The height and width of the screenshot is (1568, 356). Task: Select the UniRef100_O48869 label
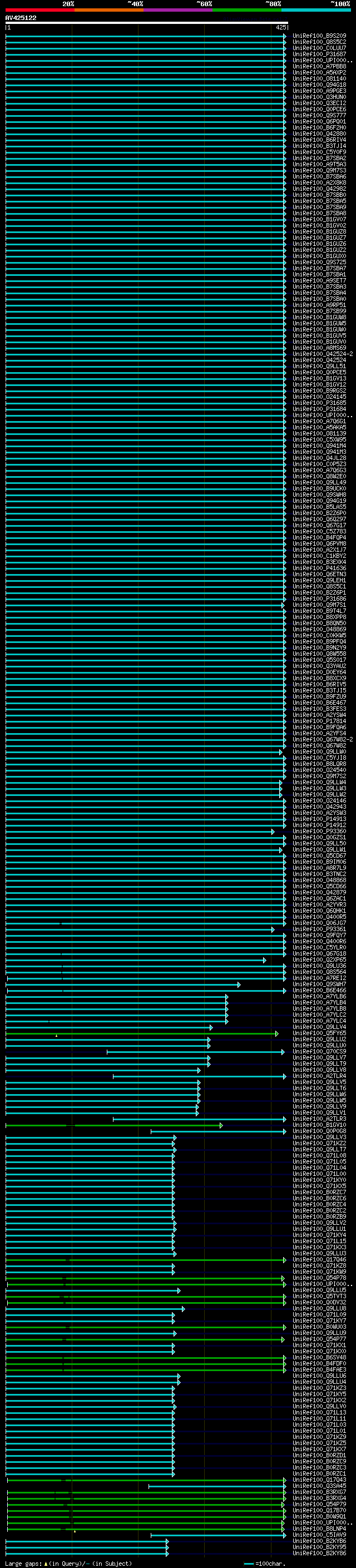coord(319,630)
